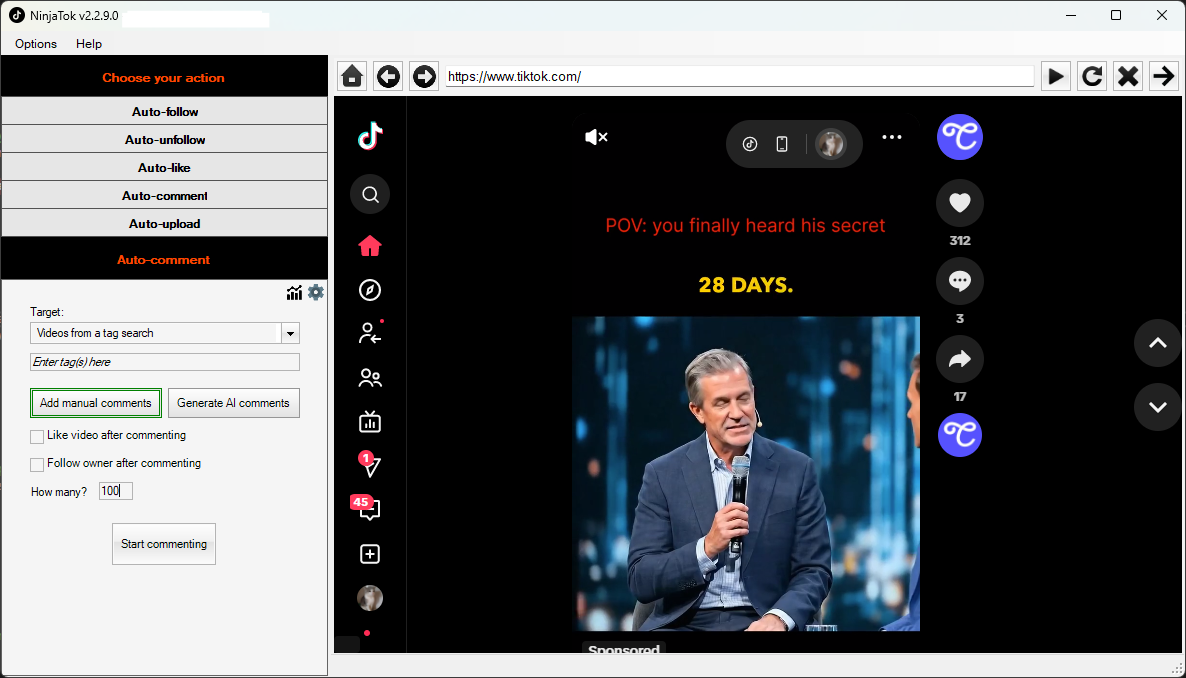This screenshot has width=1186, height=678.
Task: Reload the page with the refresh icon
Action: [x=1092, y=76]
